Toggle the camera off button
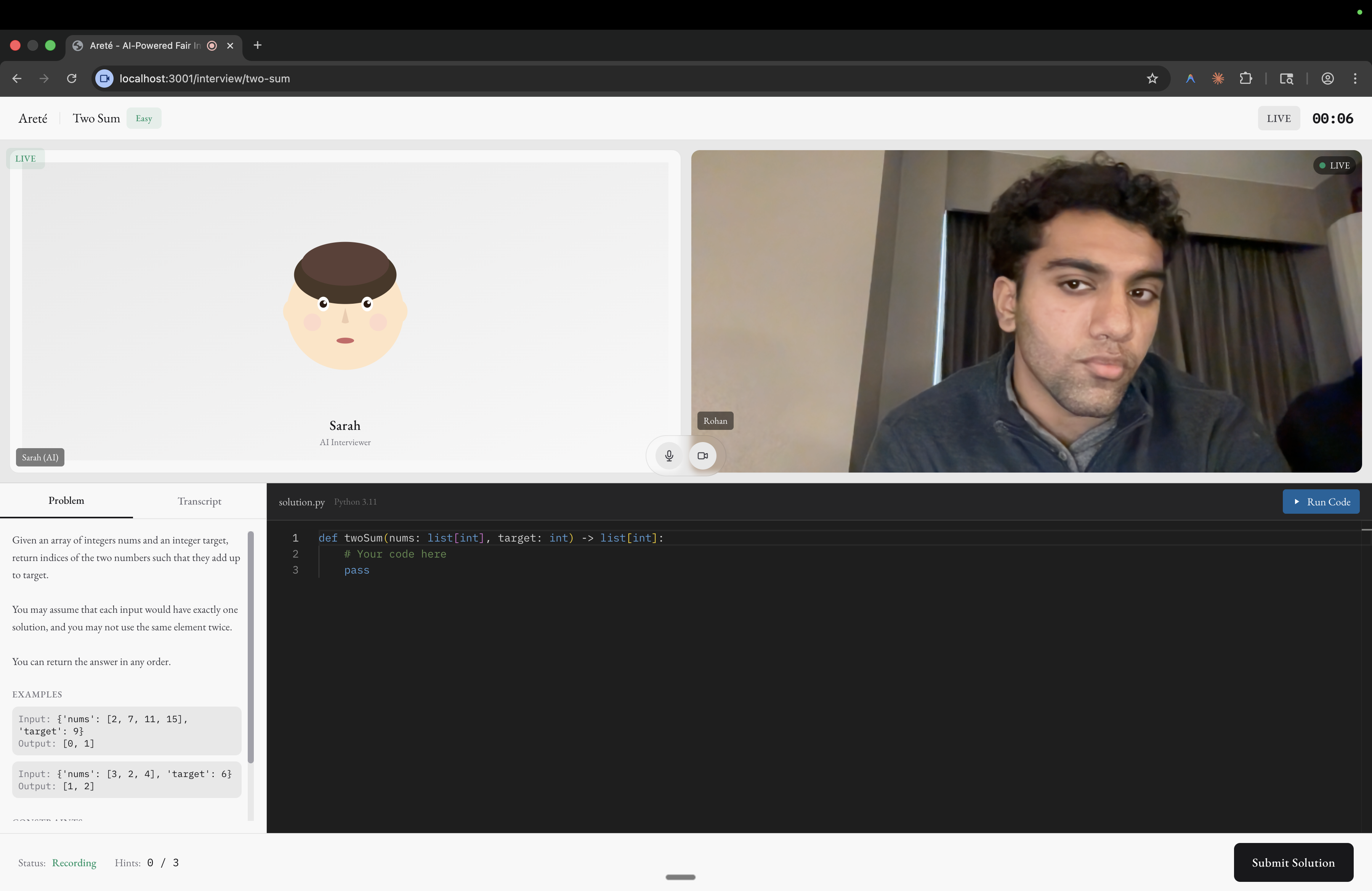The height and width of the screenshot is (891, 1372). tap(702, 456)
